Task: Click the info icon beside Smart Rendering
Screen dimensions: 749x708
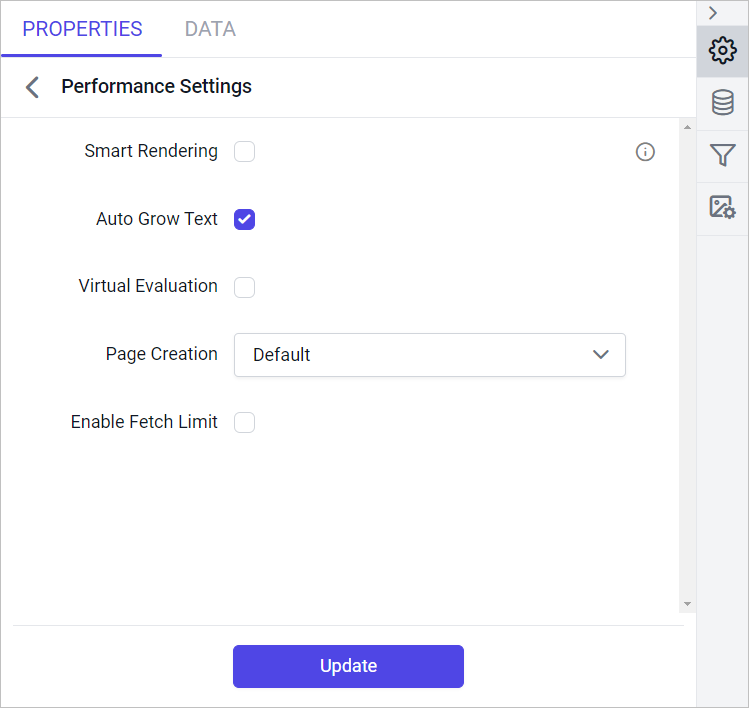Action: (x=645, y=152)
